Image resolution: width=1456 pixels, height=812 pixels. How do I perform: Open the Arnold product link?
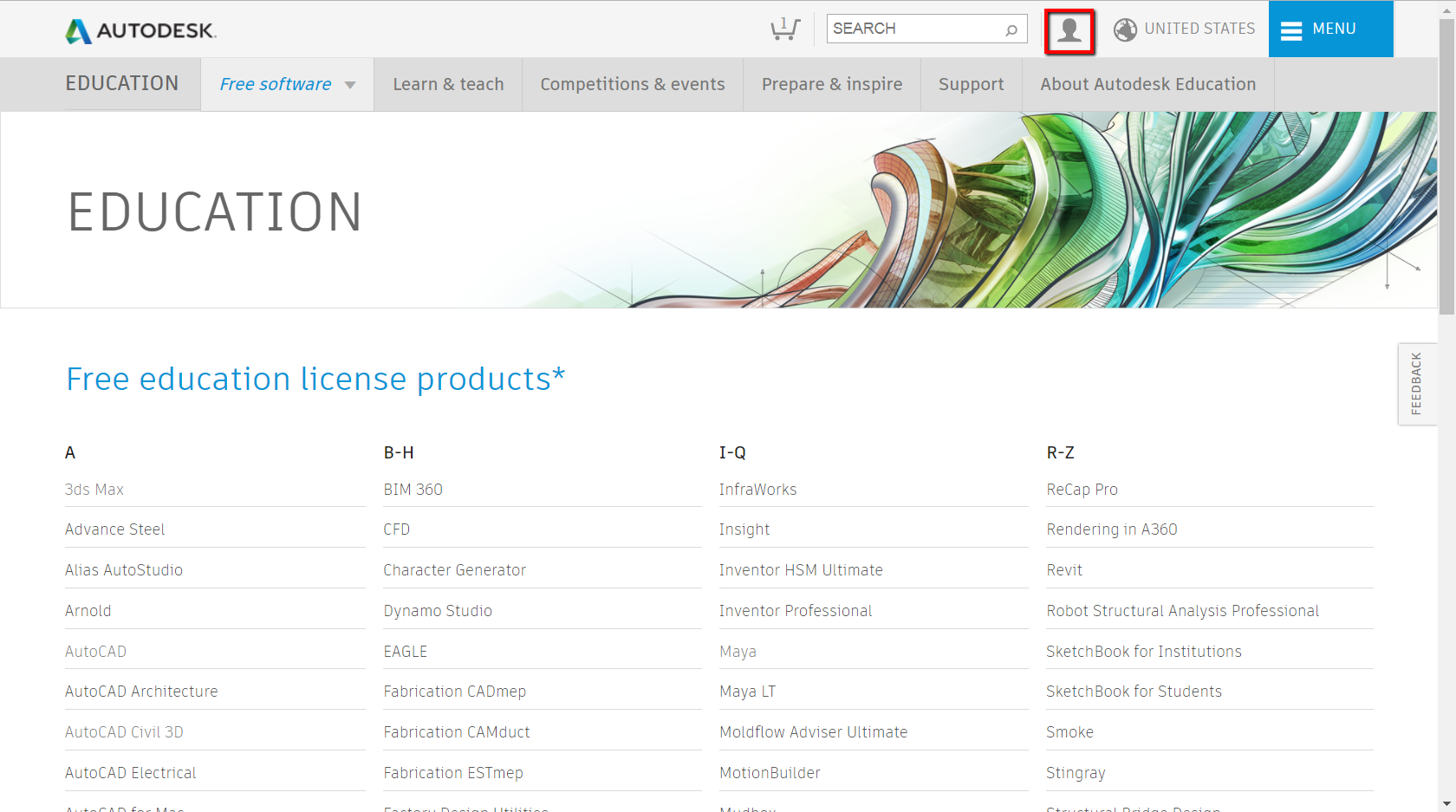pos(88,611)
